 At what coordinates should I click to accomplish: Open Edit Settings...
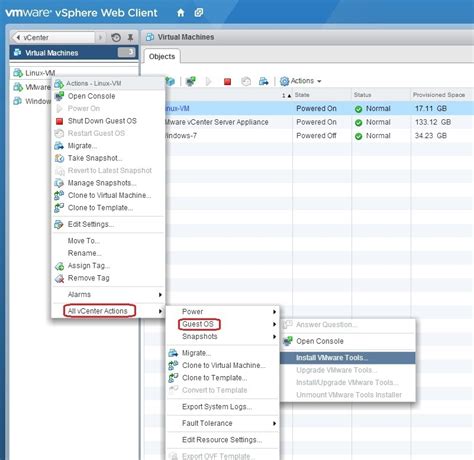[91, 224]
